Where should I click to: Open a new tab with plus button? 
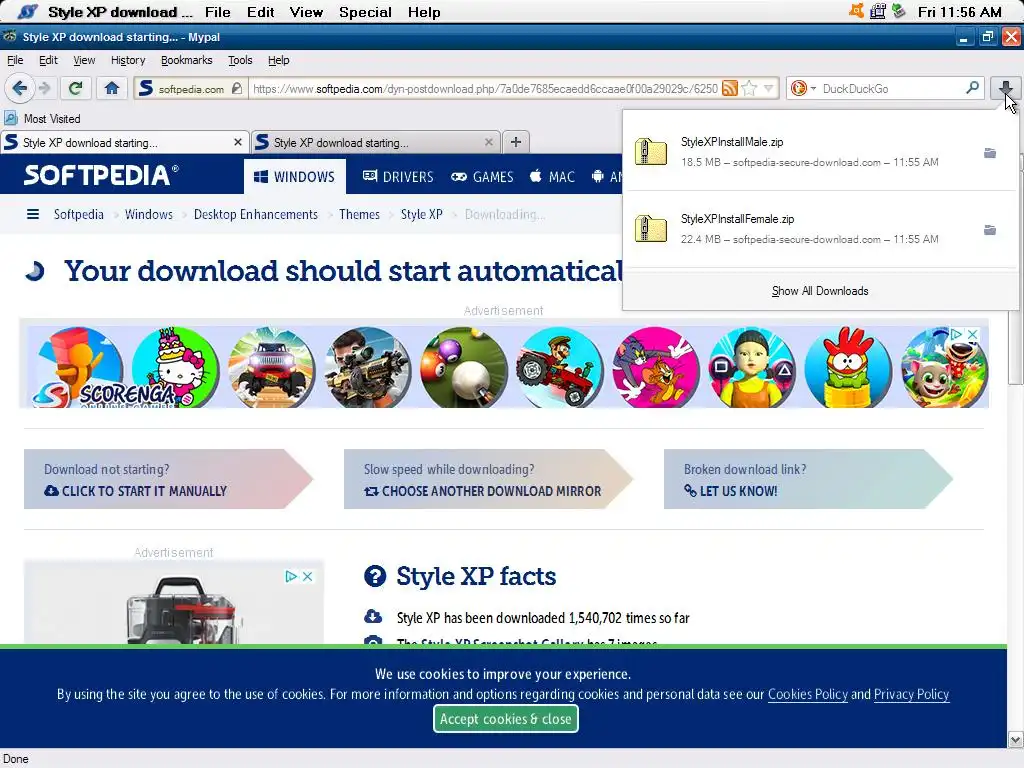516,142
